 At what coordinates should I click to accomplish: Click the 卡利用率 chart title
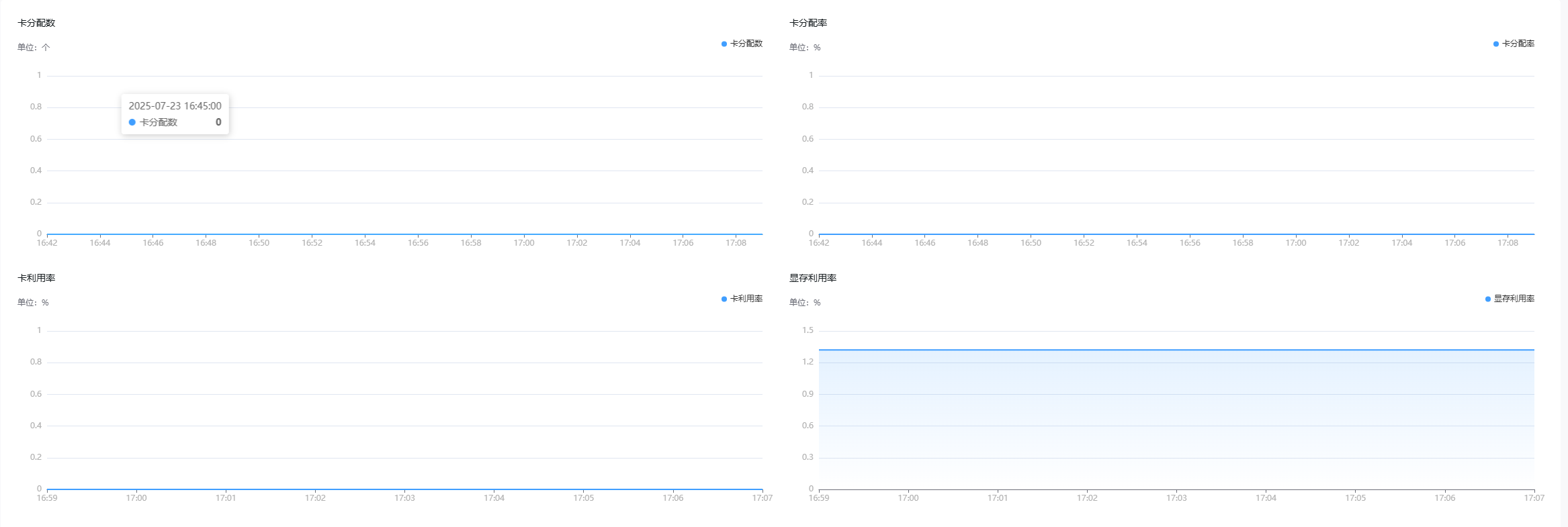pyautogui.click(x=36, y=278)
